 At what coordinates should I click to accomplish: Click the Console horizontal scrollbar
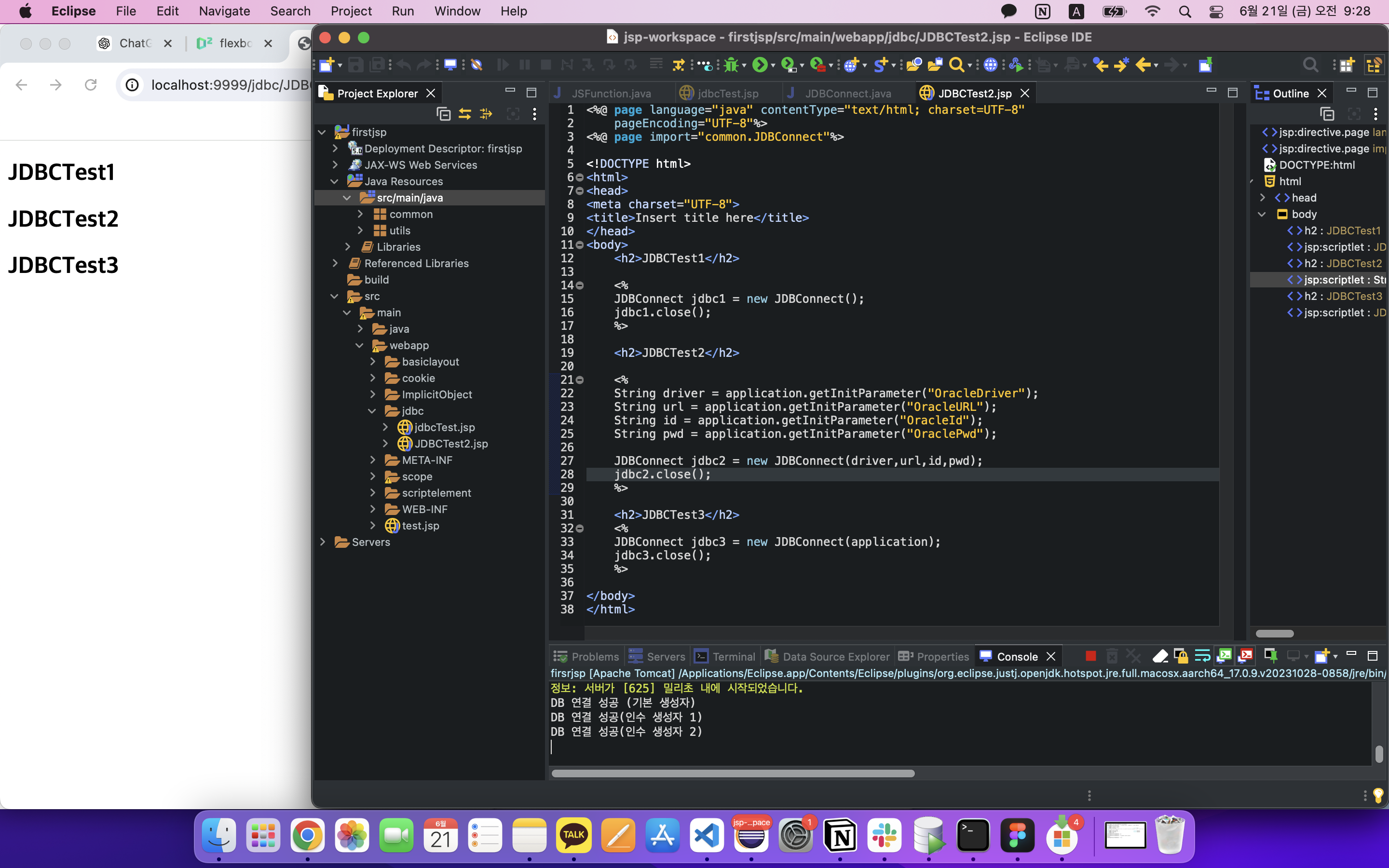tap(733, 773)
